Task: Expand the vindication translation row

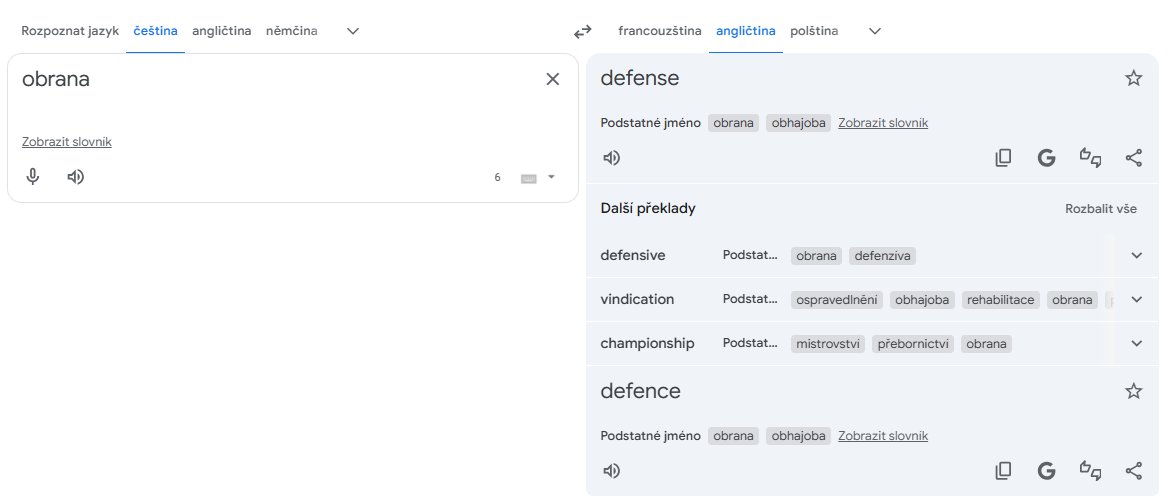Action: pos(1137,300)
